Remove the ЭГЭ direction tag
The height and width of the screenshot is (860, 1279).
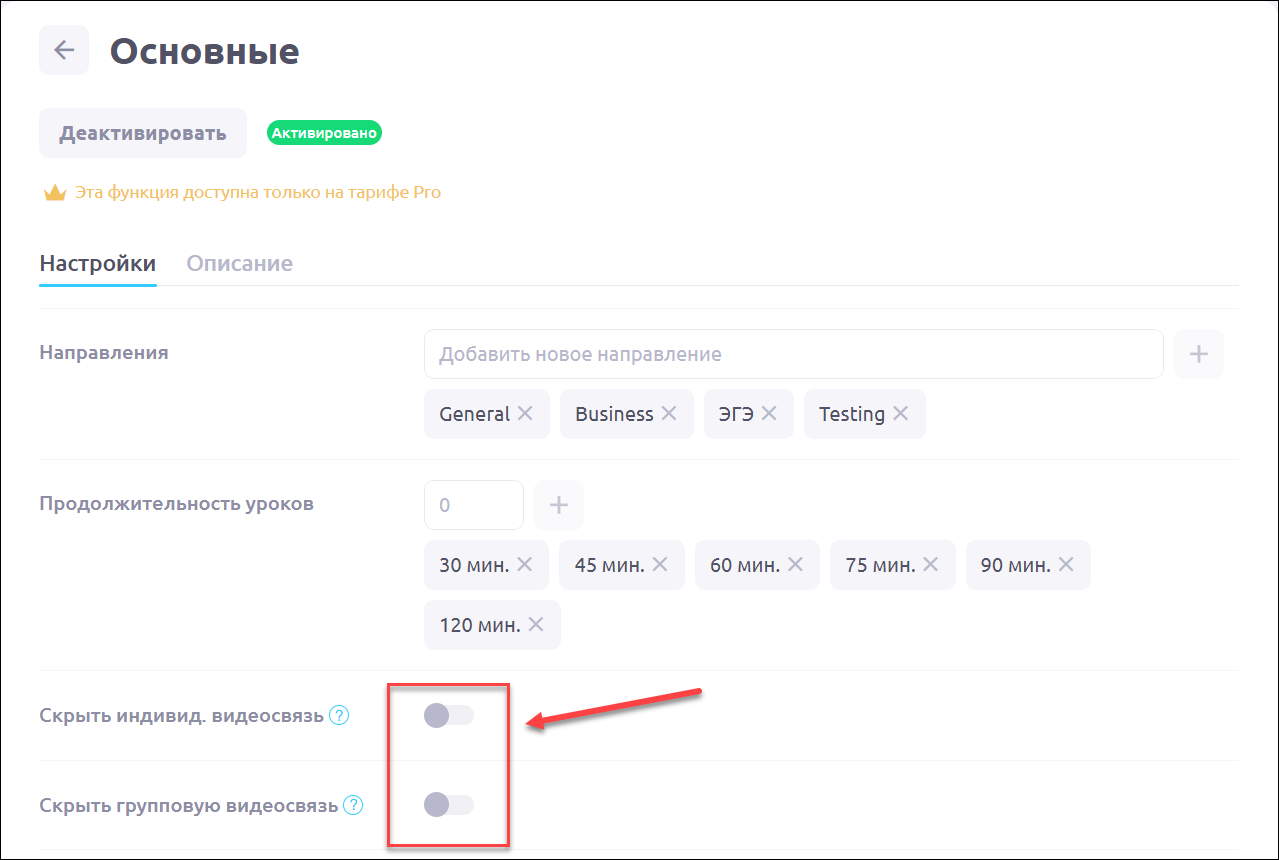click(x=769, y=414)
